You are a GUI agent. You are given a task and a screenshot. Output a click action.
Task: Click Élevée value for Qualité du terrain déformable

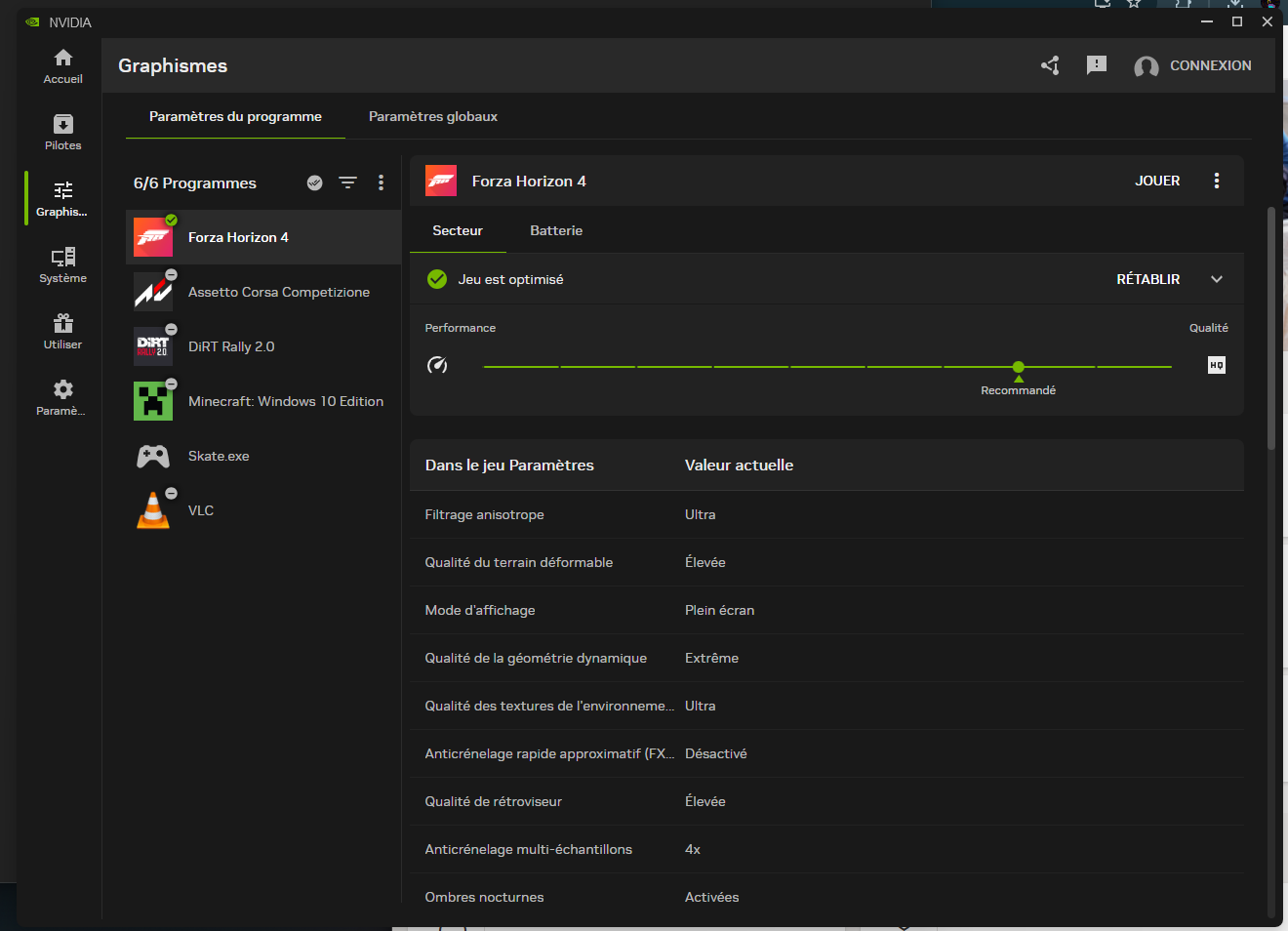(705, 562)
